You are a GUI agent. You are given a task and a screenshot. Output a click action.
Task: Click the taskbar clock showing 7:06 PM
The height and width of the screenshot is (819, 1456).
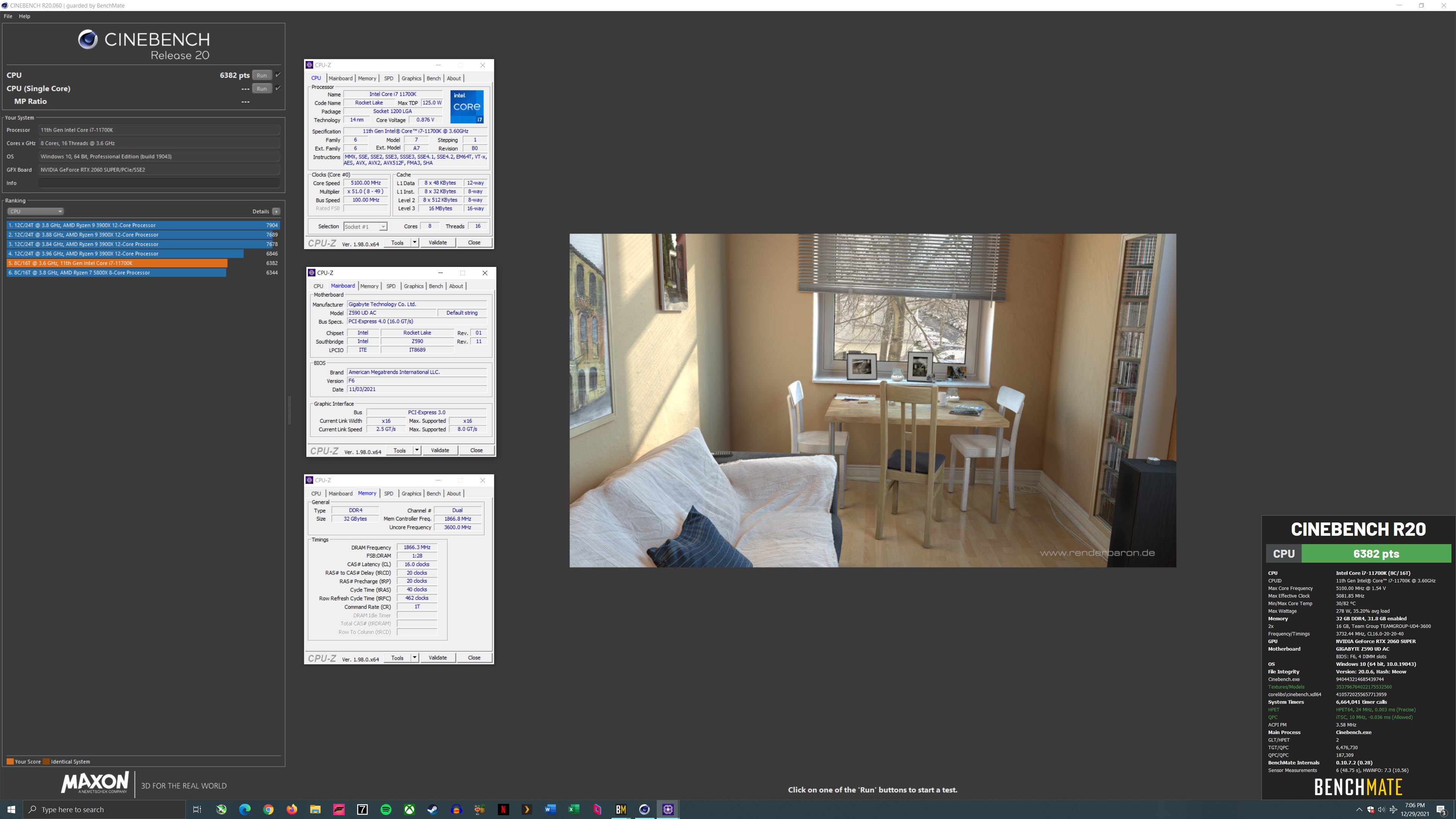(1415, 810)
